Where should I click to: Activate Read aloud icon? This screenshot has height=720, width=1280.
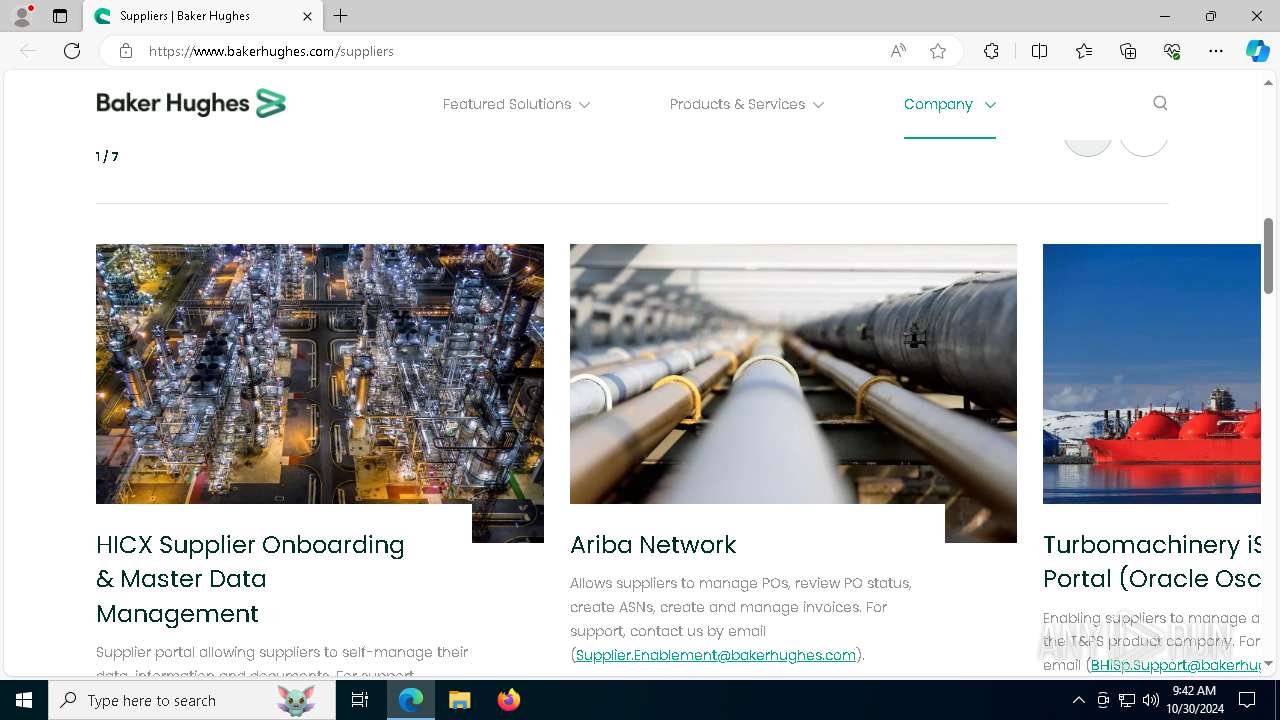point(898,51)
